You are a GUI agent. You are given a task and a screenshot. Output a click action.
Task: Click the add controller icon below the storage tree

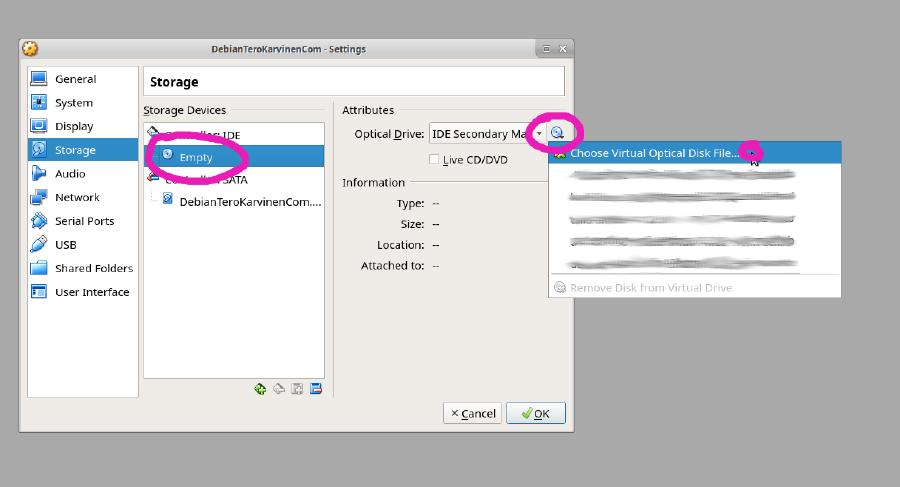point(260,389)
